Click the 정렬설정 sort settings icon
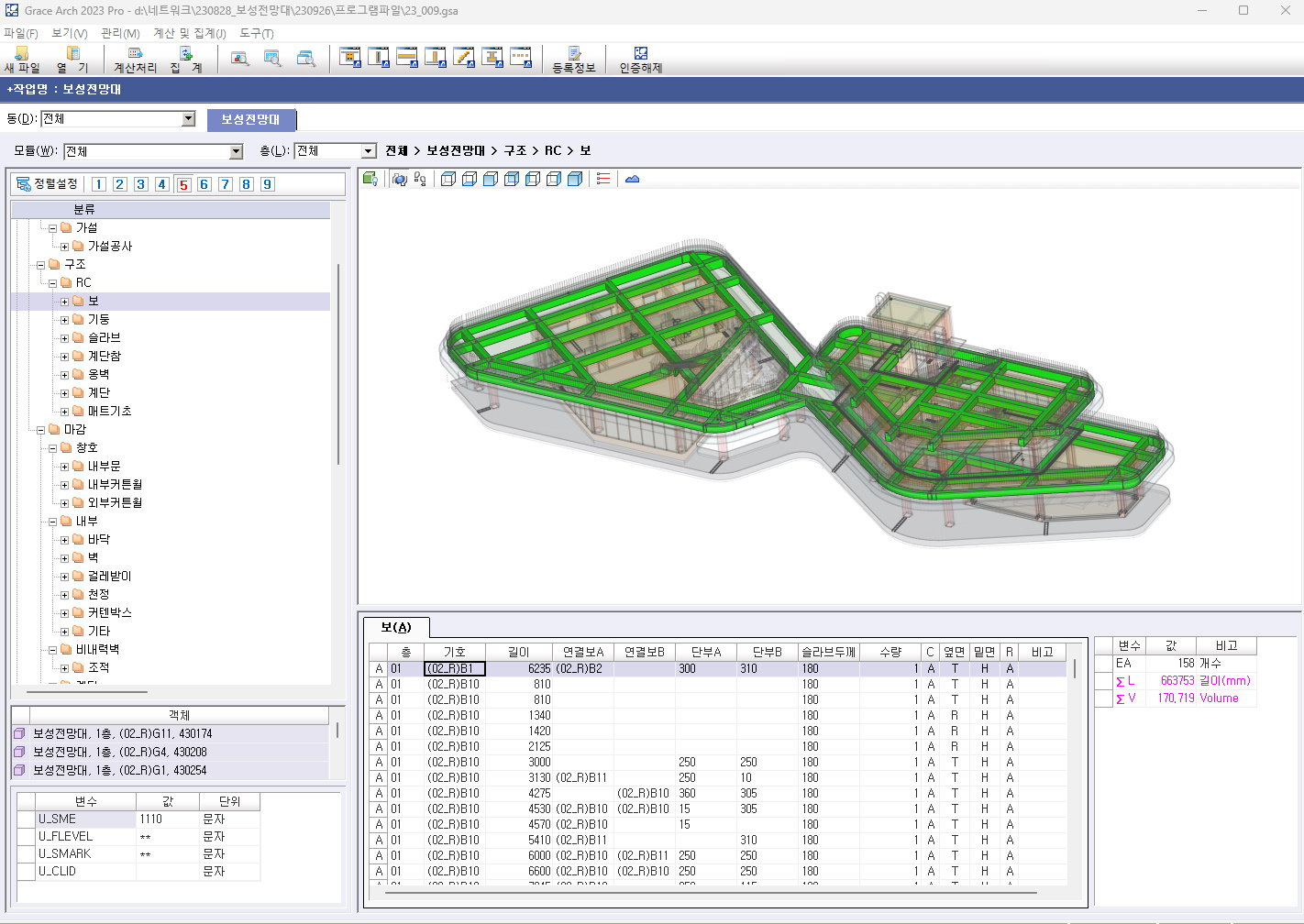Image resolution: width=1304 pixels, height=924 pixels. click(24, 184)
